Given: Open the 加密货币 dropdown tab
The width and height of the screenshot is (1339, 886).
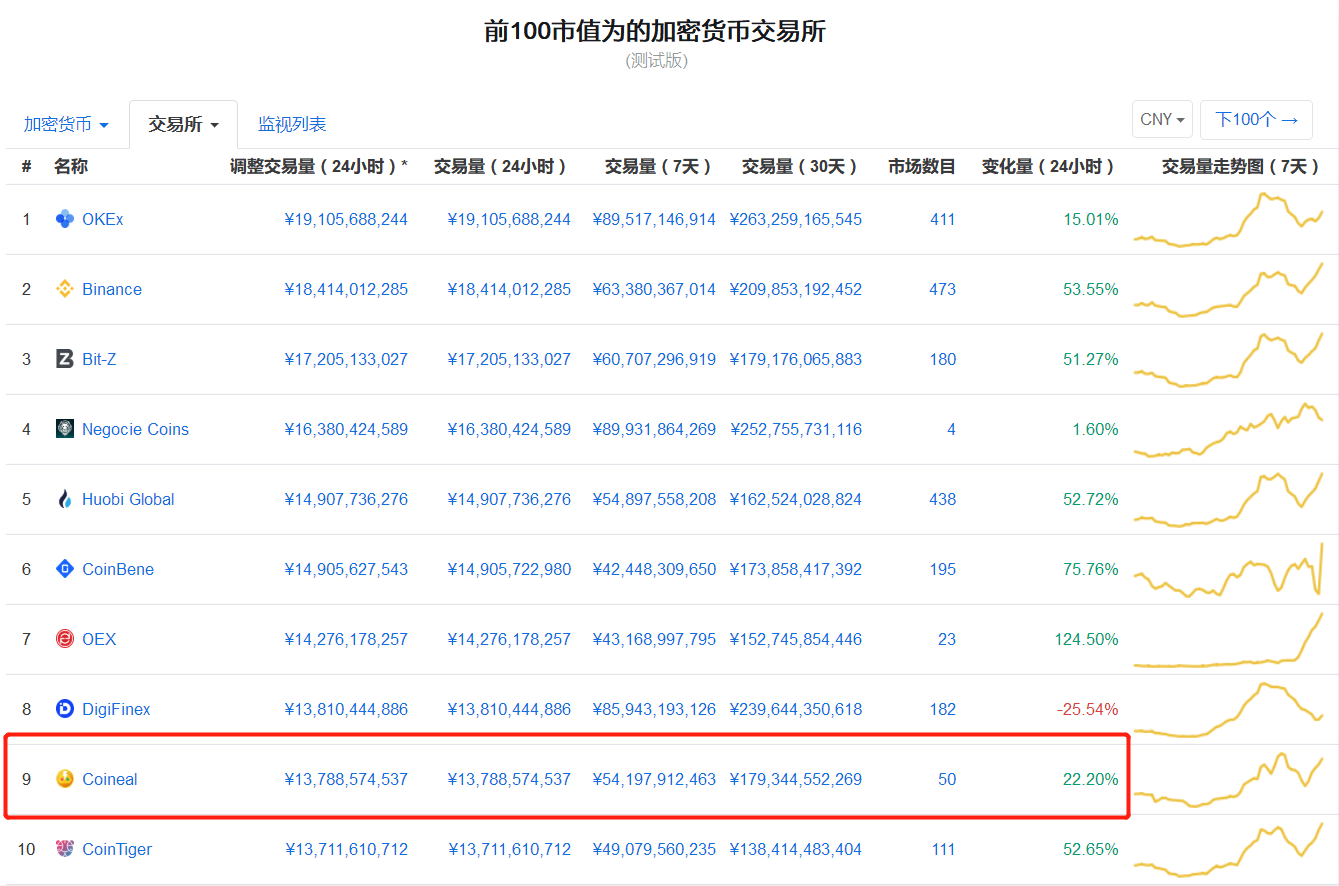Looking at the screenshot, I should click(x=67, y=125).
